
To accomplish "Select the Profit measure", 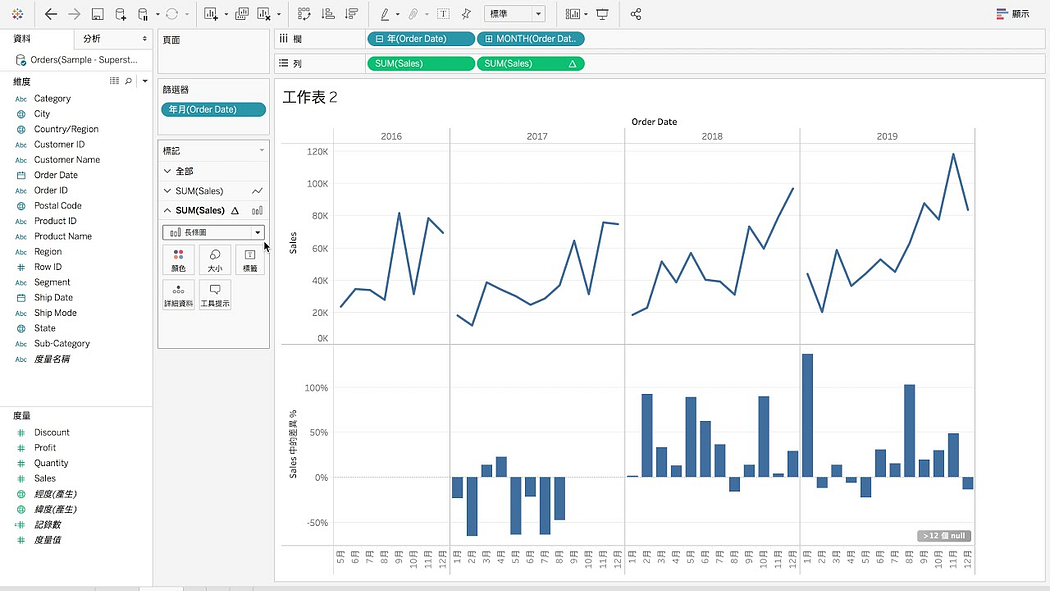I will tap(45, 448).
